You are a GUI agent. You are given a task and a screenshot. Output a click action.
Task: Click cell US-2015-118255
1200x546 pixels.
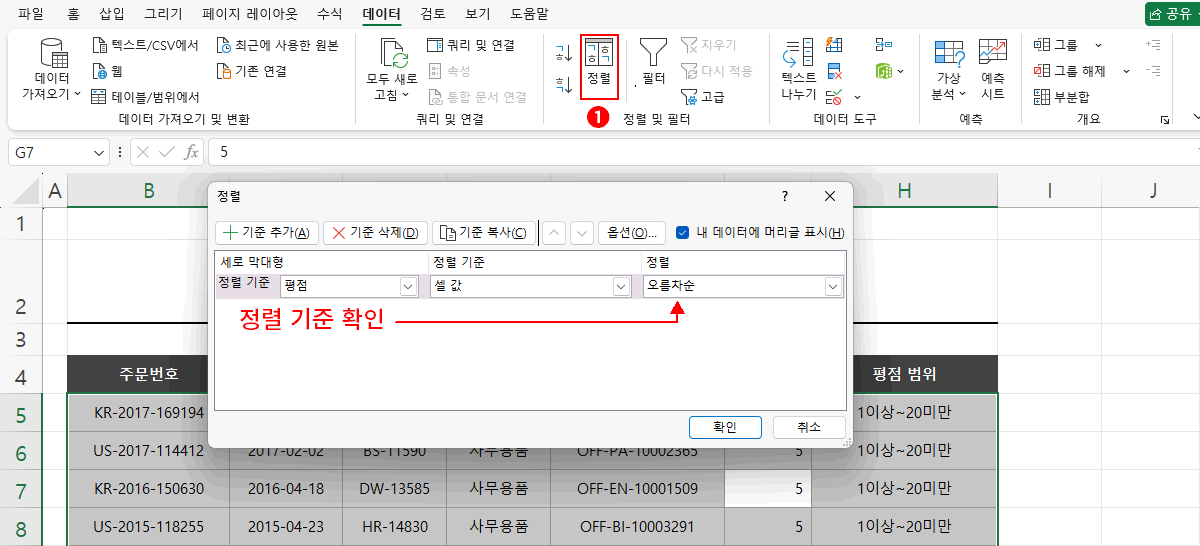tap(148, 526)
